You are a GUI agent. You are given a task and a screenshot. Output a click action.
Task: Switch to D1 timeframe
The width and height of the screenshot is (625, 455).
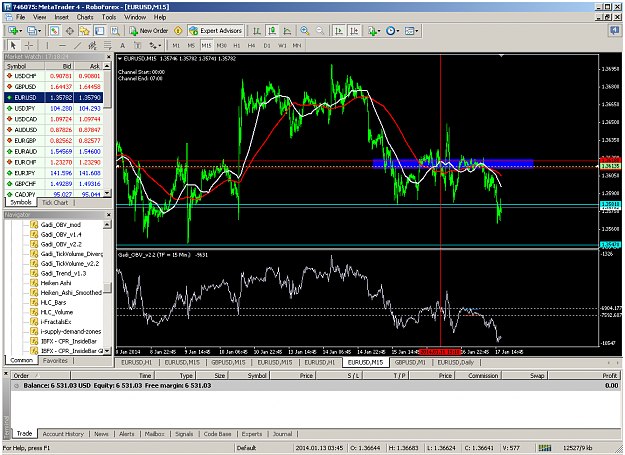(267, 45)
